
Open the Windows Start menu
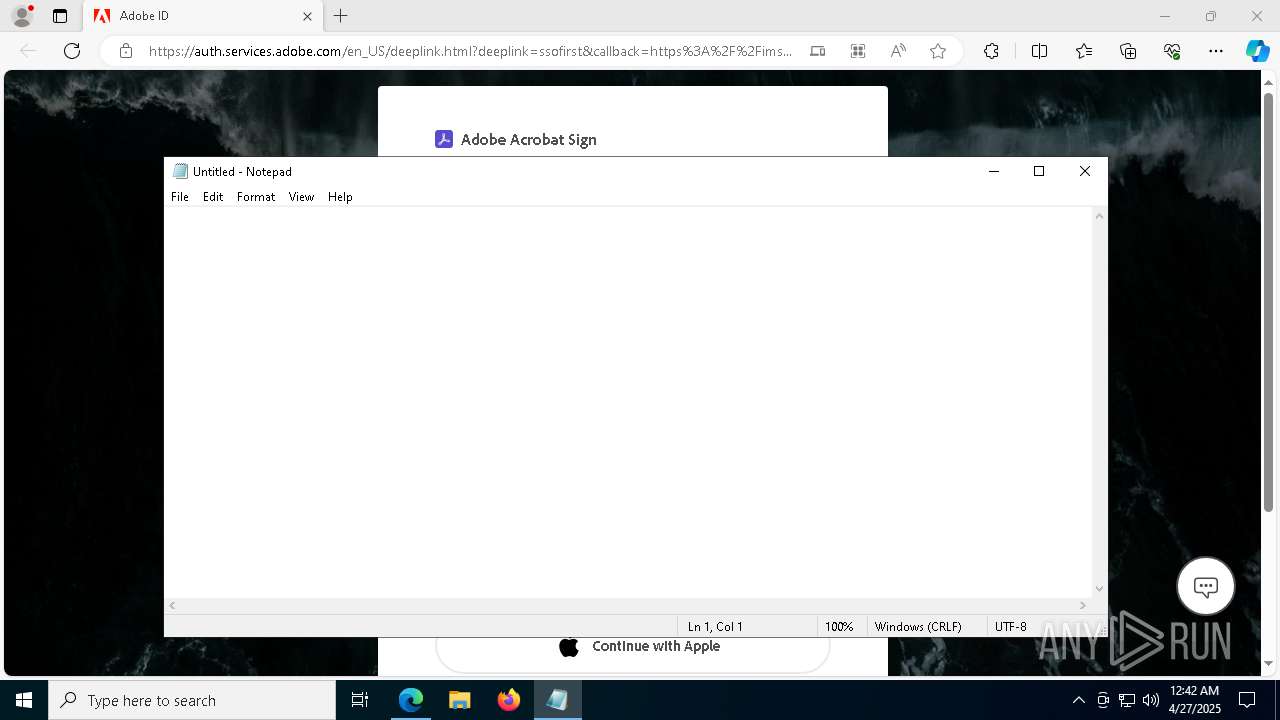24,700
